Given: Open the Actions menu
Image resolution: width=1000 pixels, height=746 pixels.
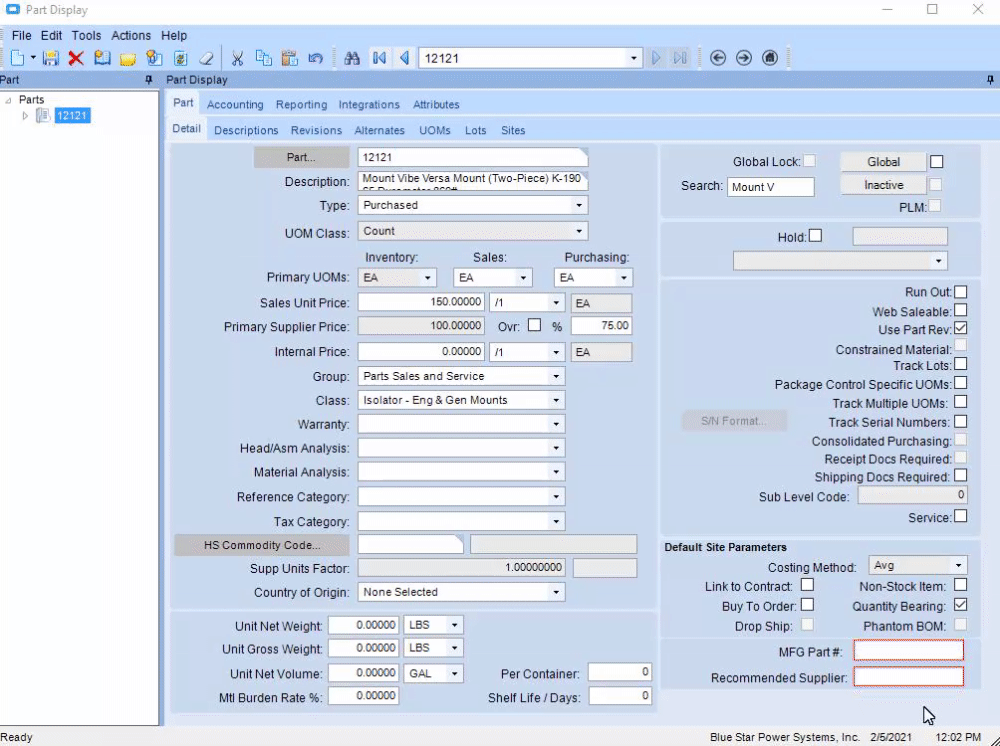Looking at the screenshot, I should (x=131, y=35).
